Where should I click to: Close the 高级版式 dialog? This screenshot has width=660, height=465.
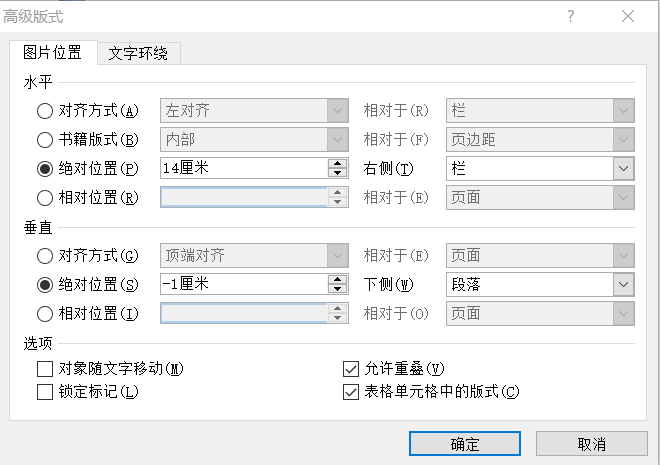pyautogui.click(x=628, y=16)
